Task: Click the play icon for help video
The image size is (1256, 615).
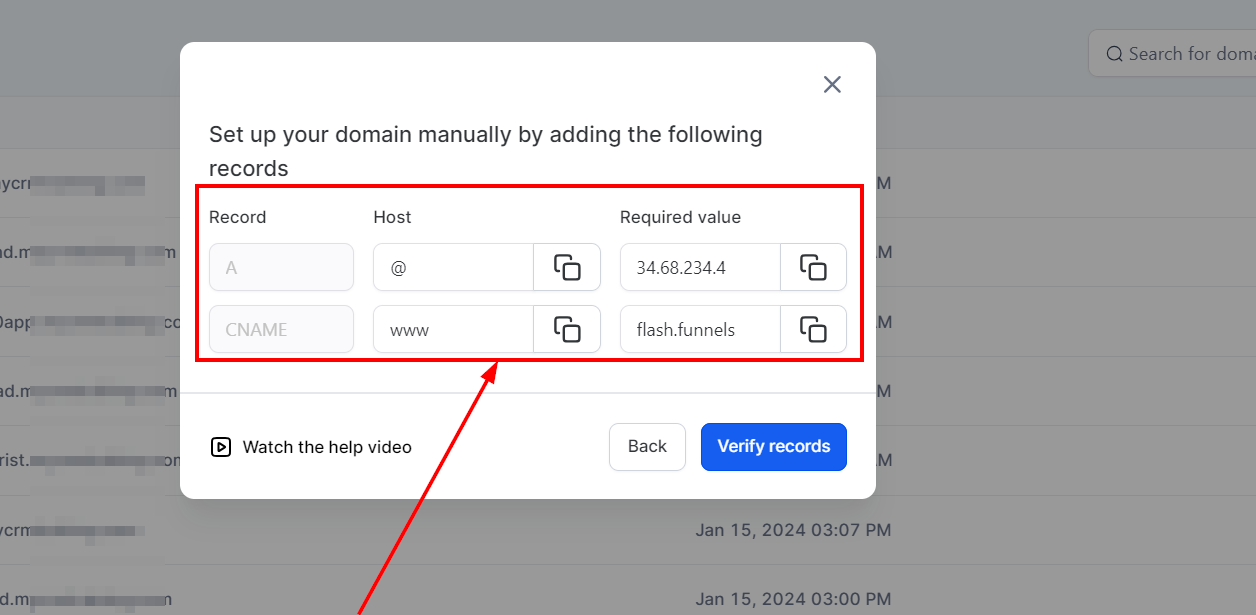Action: [x=221, y=447]
